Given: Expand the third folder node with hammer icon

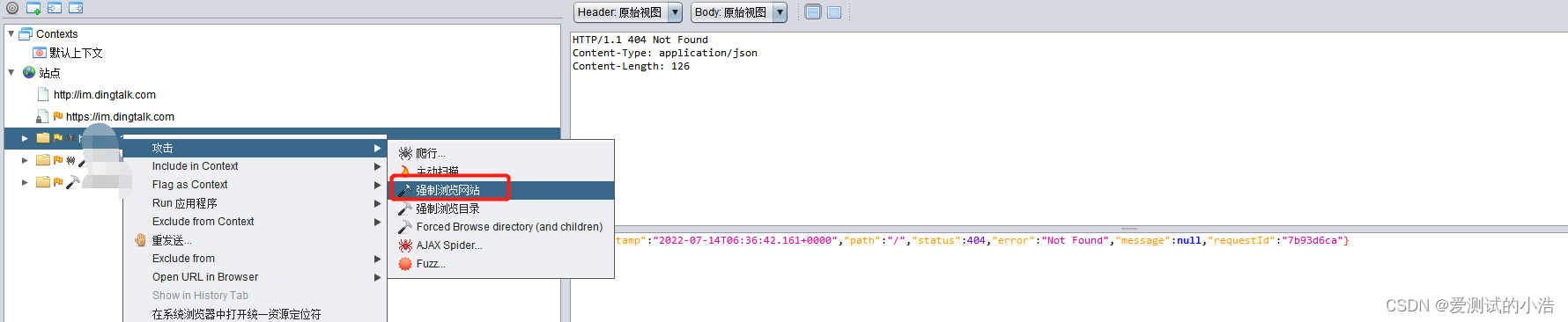Looking at the screenshot, I should 25,182.
